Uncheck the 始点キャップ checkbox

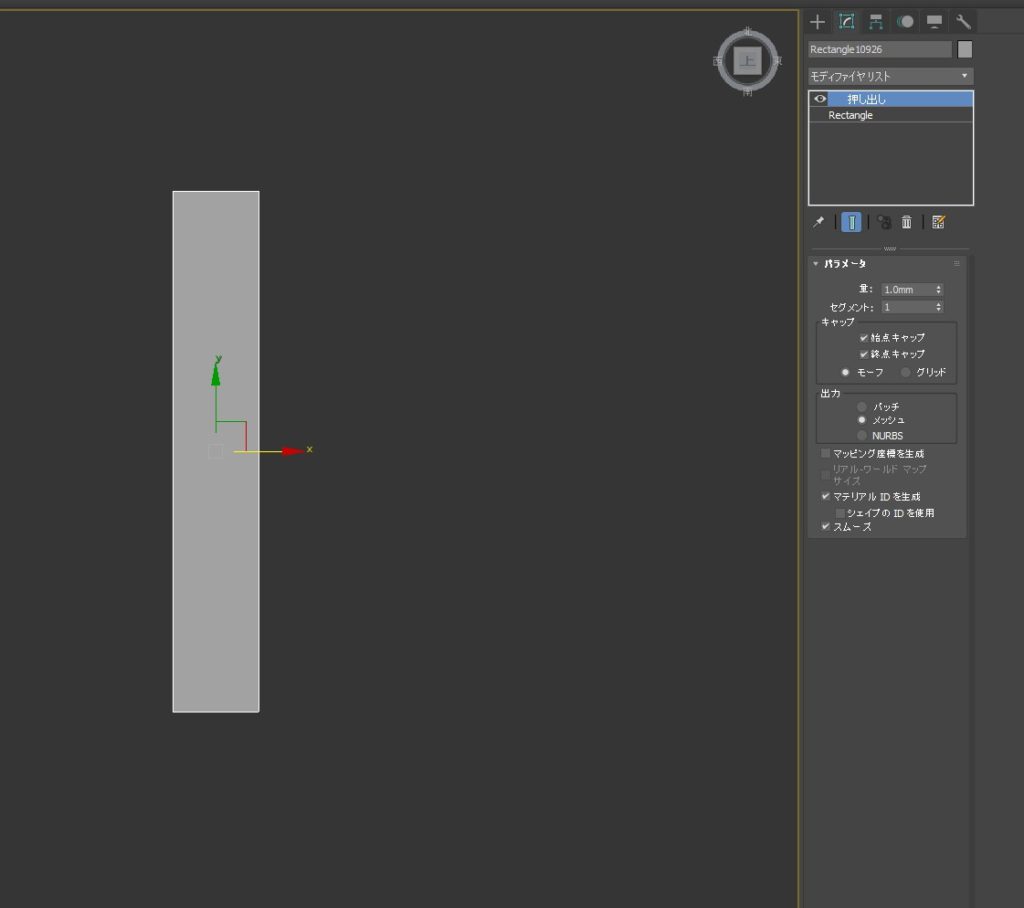click(x=864, y=338)
